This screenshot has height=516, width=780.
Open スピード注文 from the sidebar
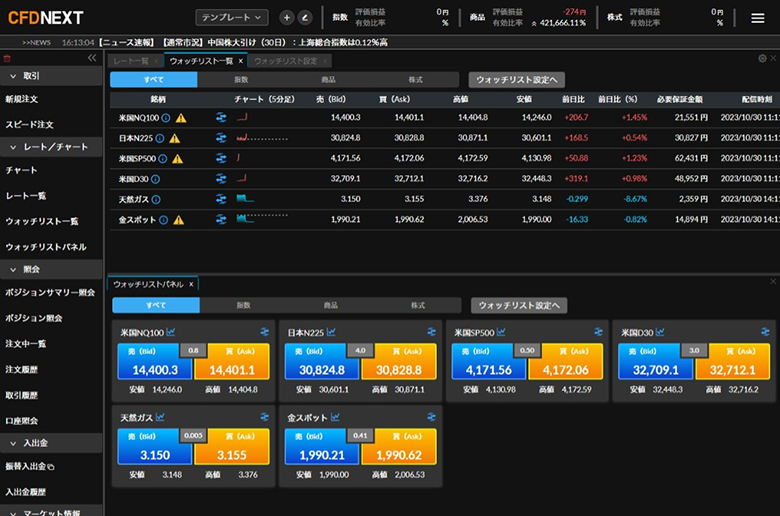[x=30, y=124]
